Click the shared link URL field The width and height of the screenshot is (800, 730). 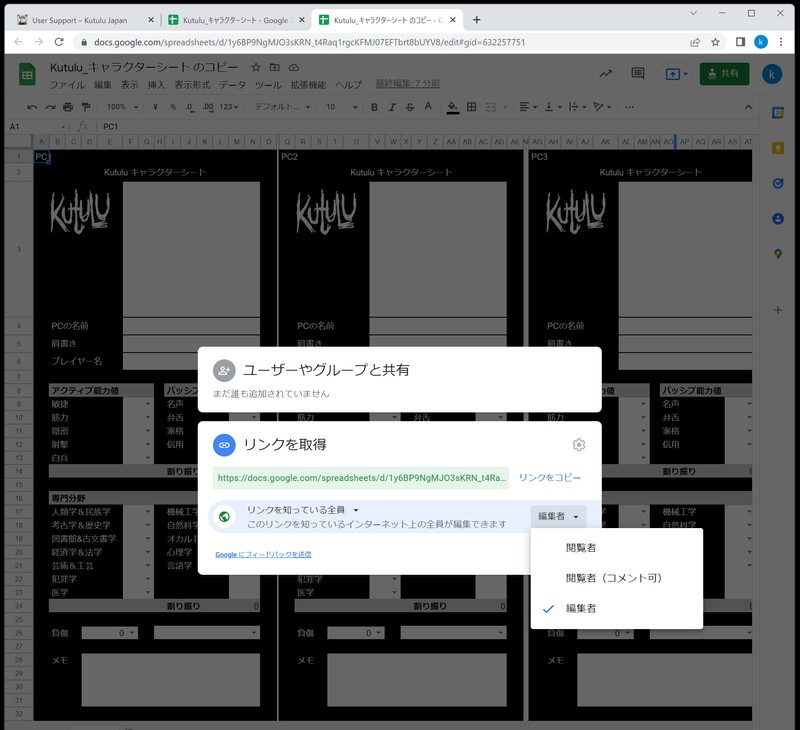361,477
